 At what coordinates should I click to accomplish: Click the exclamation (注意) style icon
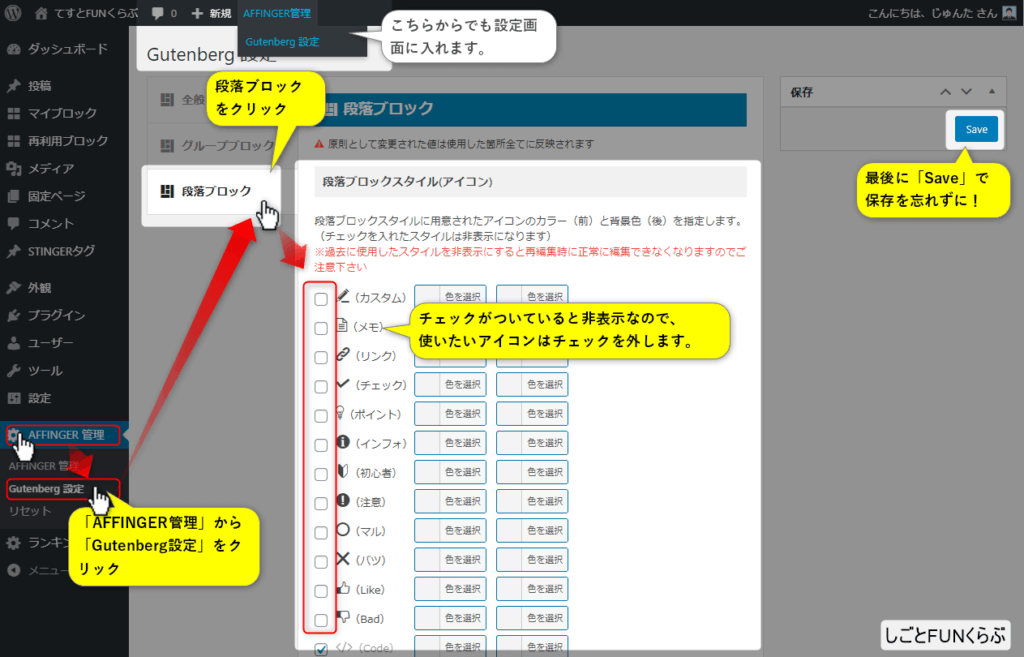pyautogui.click(x=343, y=500)
